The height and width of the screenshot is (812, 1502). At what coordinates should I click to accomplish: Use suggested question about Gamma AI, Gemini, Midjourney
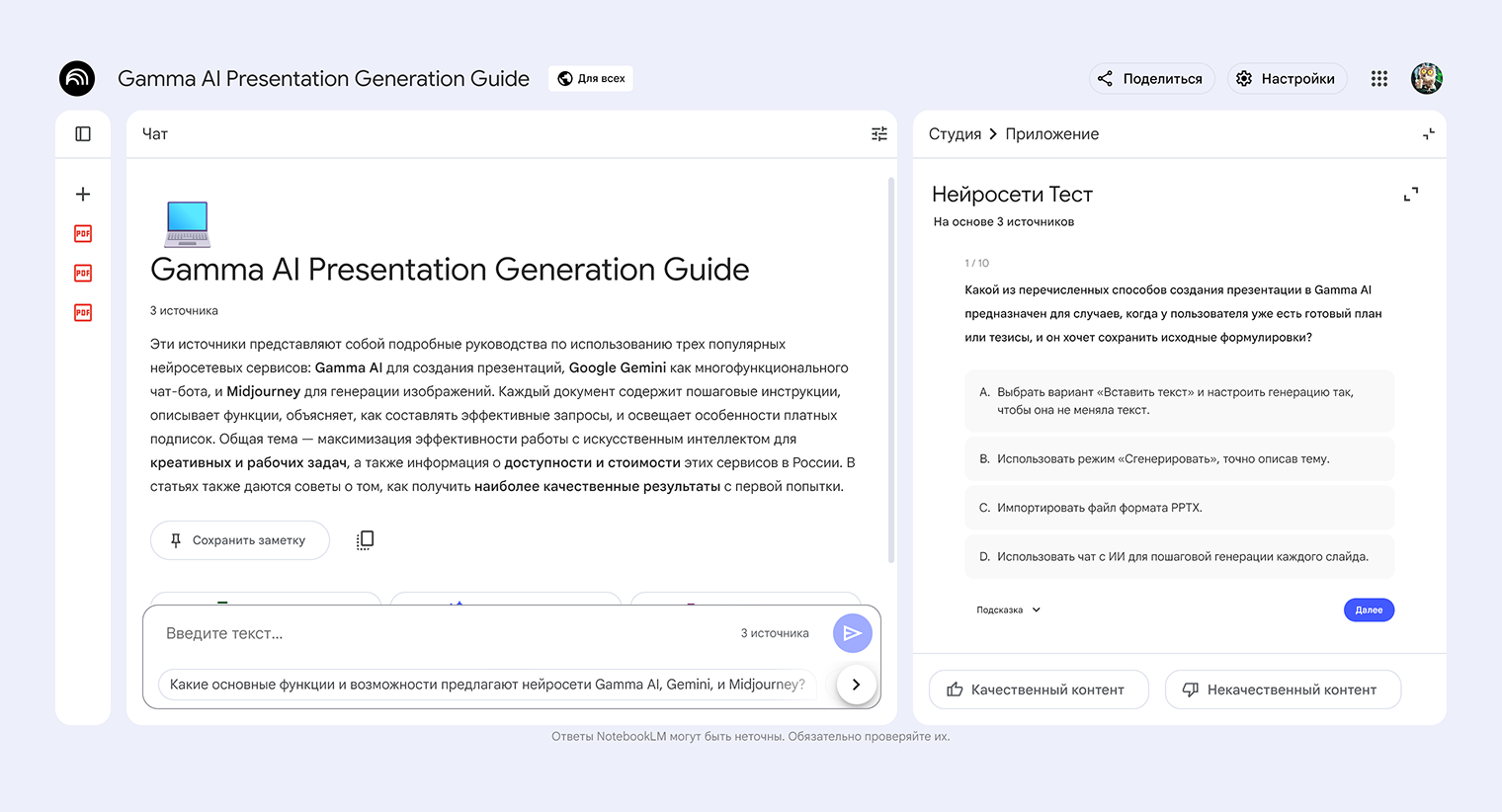tap(487, 685)
